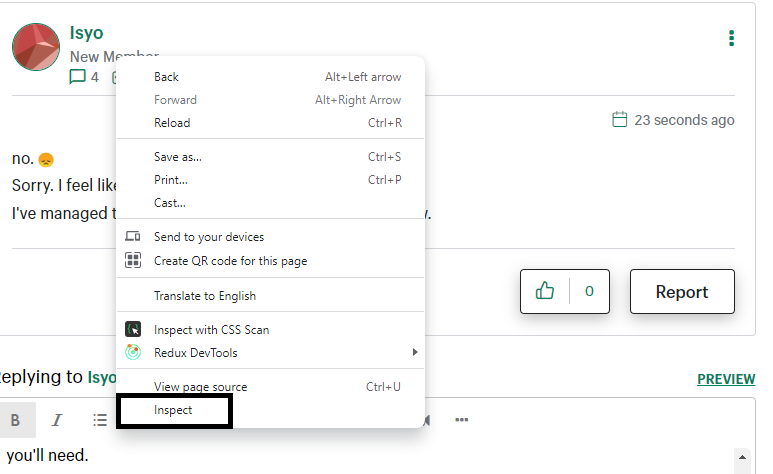Screen dimensions: 773x474
Task: Open the Isyo username profile link
Action: tap(86, 33)
